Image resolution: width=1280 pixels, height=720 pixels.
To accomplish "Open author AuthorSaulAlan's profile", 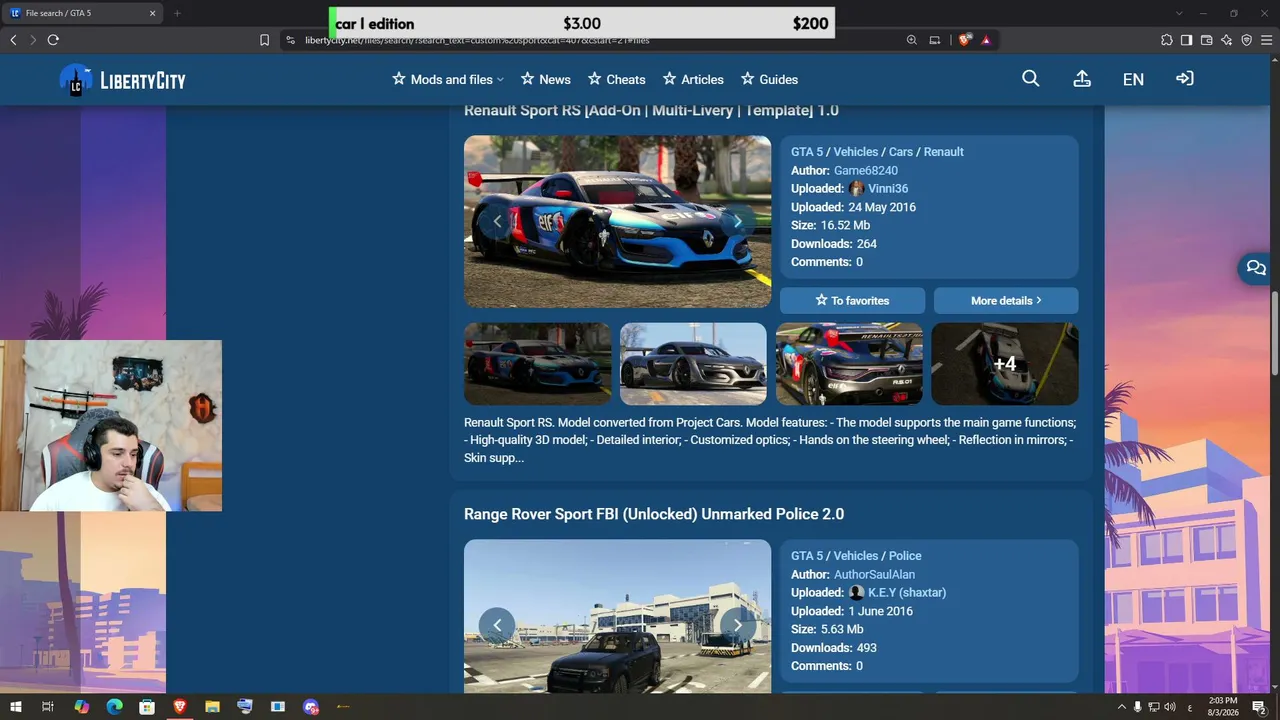I will (x=874, y=574).
